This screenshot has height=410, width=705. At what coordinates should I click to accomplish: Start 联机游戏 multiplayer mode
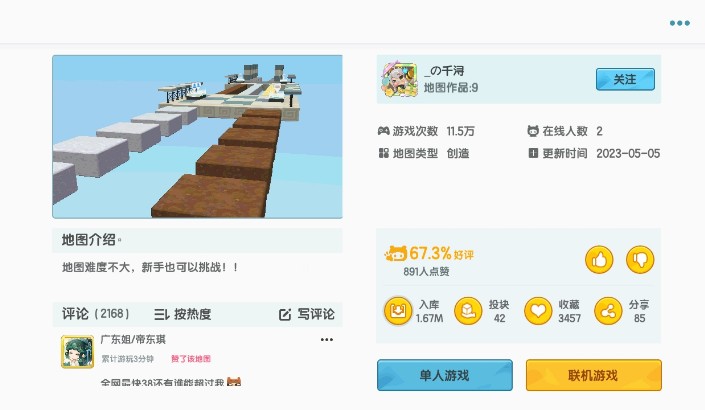(593, 375)
